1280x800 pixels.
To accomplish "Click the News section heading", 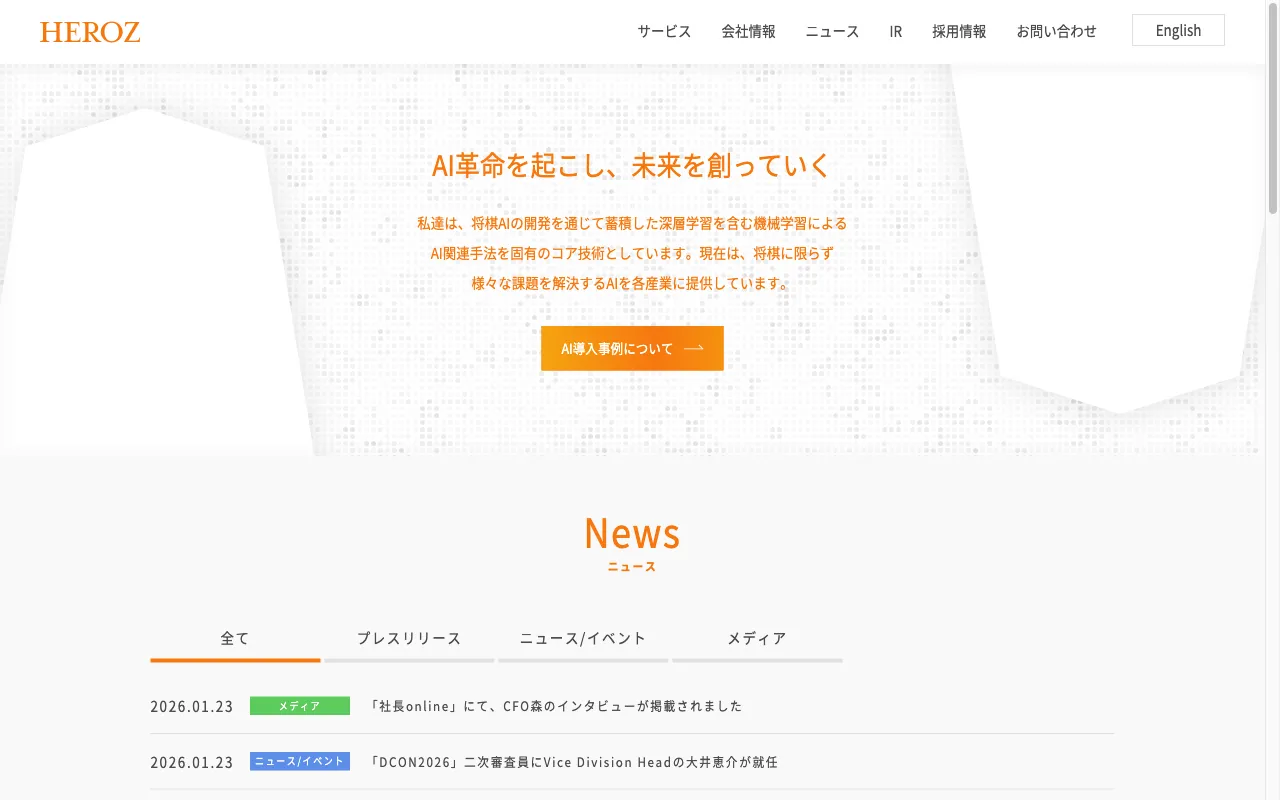I will (x=632, y=534).
